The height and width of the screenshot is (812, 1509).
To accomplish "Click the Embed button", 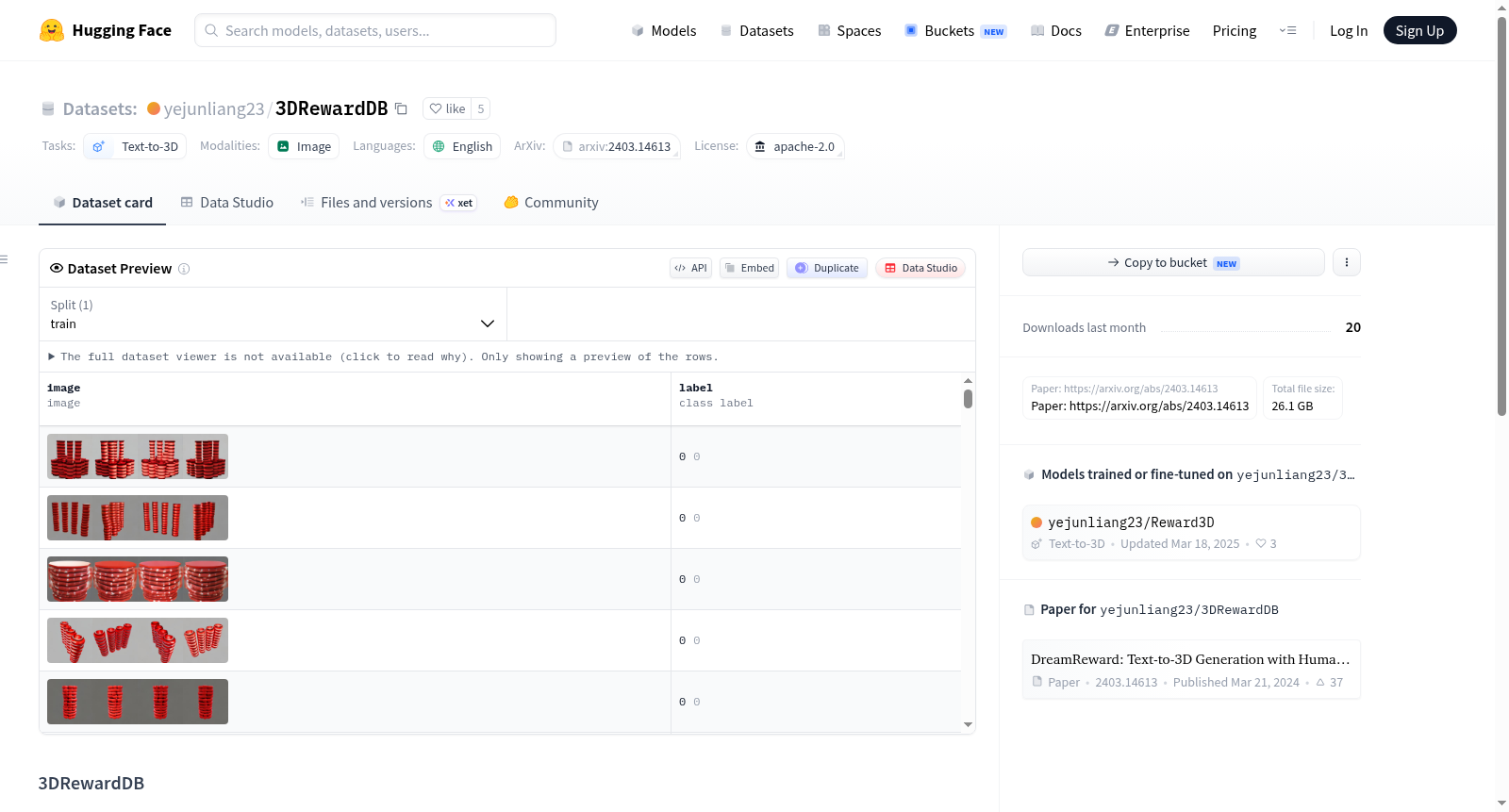I will [750, 268].
